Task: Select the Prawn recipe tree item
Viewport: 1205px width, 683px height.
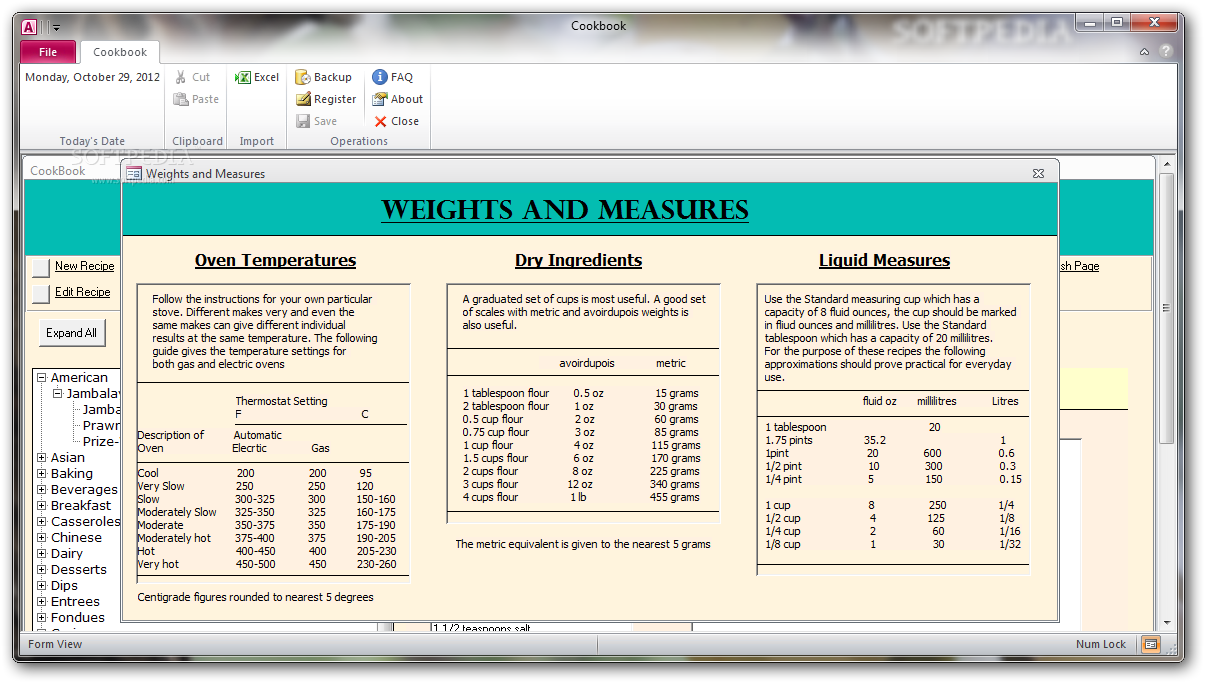Action: tap(101, 426)
